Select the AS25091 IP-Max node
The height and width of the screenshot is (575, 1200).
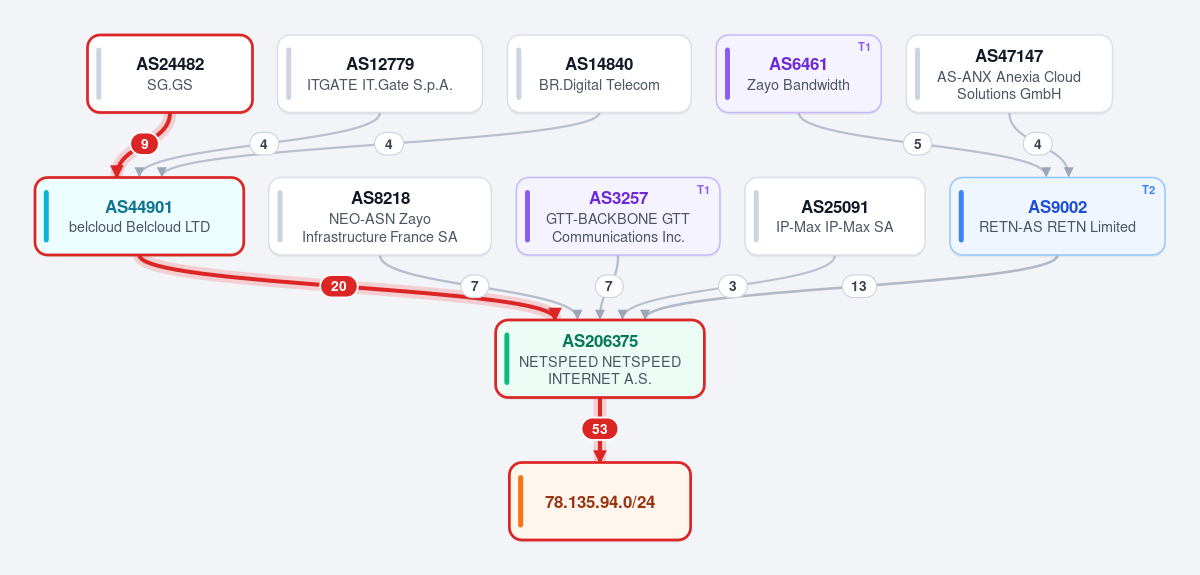[x=835, y=216]
